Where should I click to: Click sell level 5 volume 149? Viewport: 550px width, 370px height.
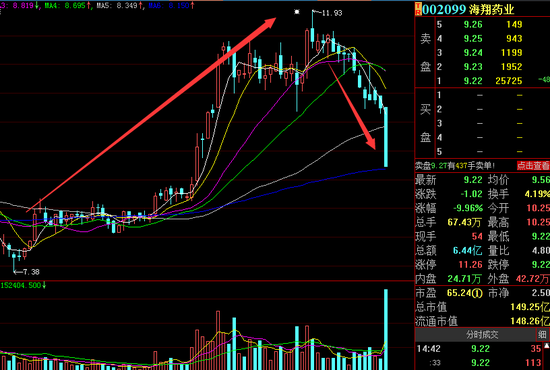(x=514, y=25)
